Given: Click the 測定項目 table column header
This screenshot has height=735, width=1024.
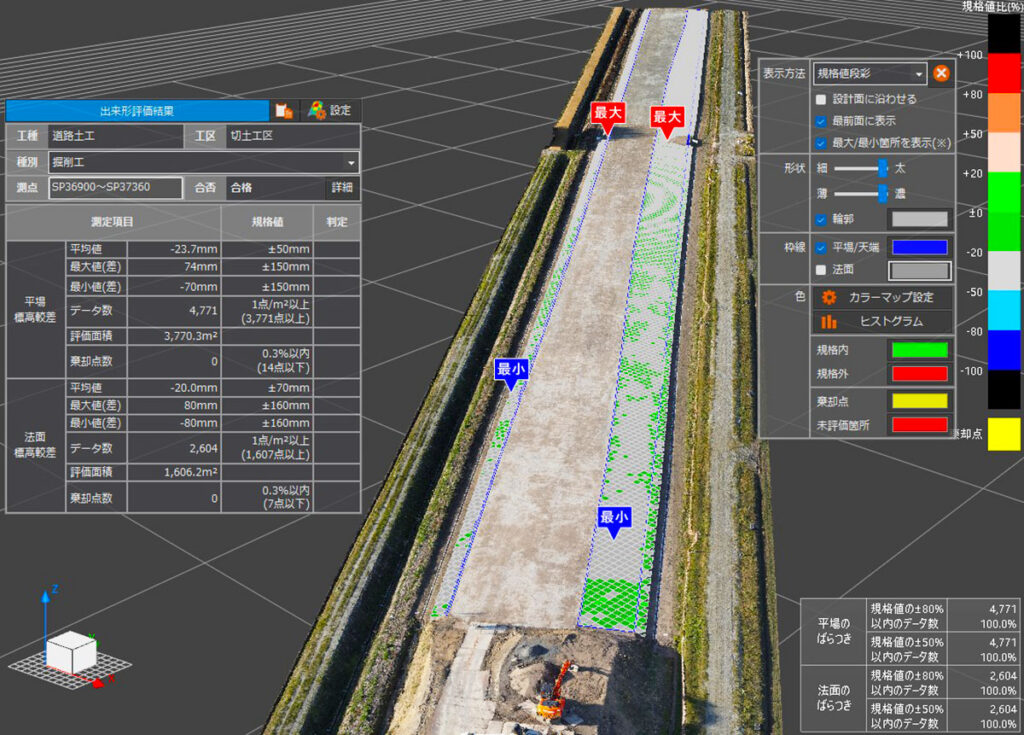Looking at the screenshot, I should pyautogui.click(x=113, y=220).
